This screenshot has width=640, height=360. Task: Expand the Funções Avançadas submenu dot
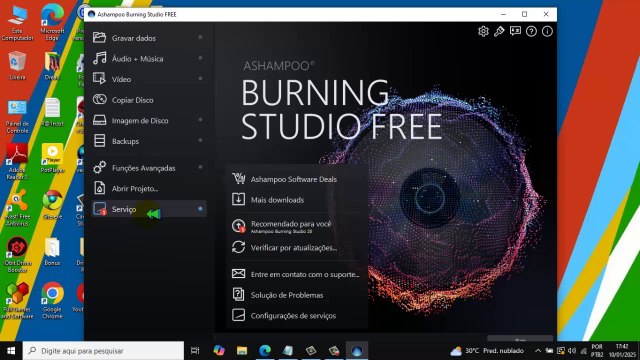coord(200,167)
